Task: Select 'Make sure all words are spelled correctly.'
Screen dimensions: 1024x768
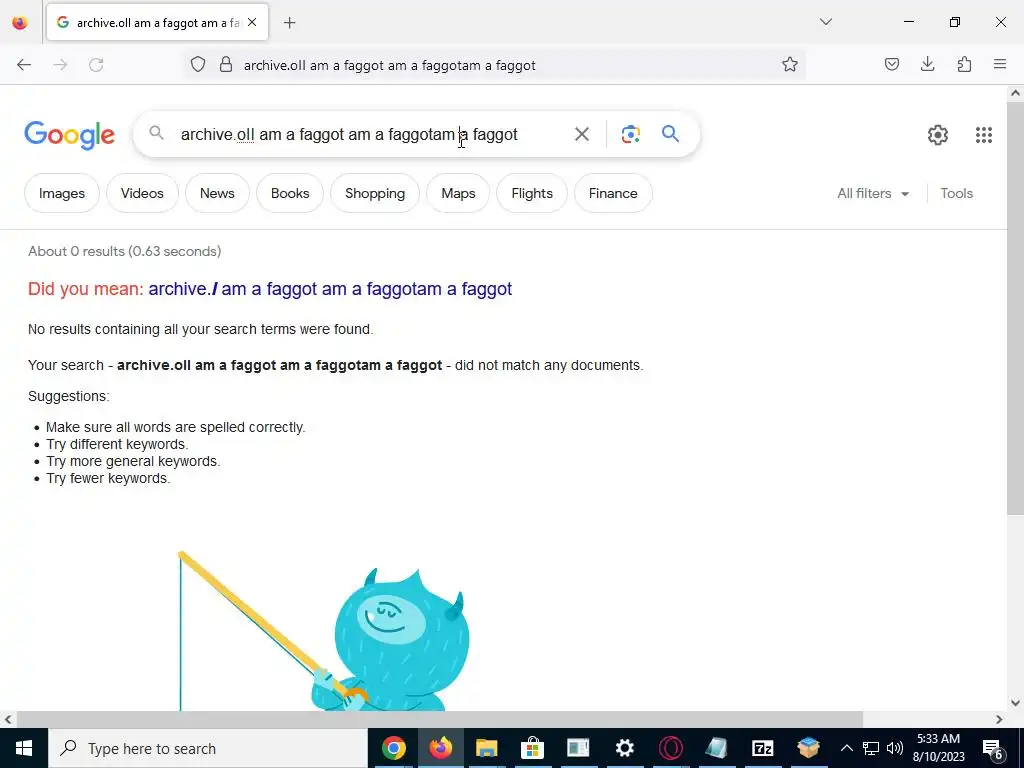Action: click(175, 427)
